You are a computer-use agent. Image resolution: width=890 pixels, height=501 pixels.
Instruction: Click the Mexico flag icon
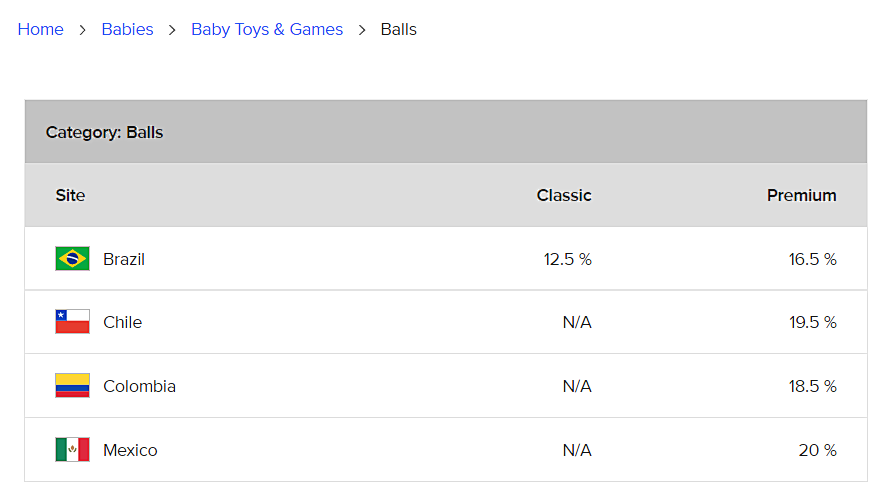click(72, 449)
